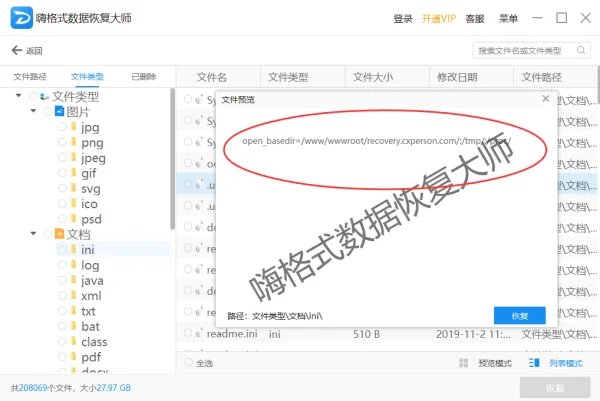The image size is (600, 401).
Task: Click the bat folder icon
Action: [74, 326]
